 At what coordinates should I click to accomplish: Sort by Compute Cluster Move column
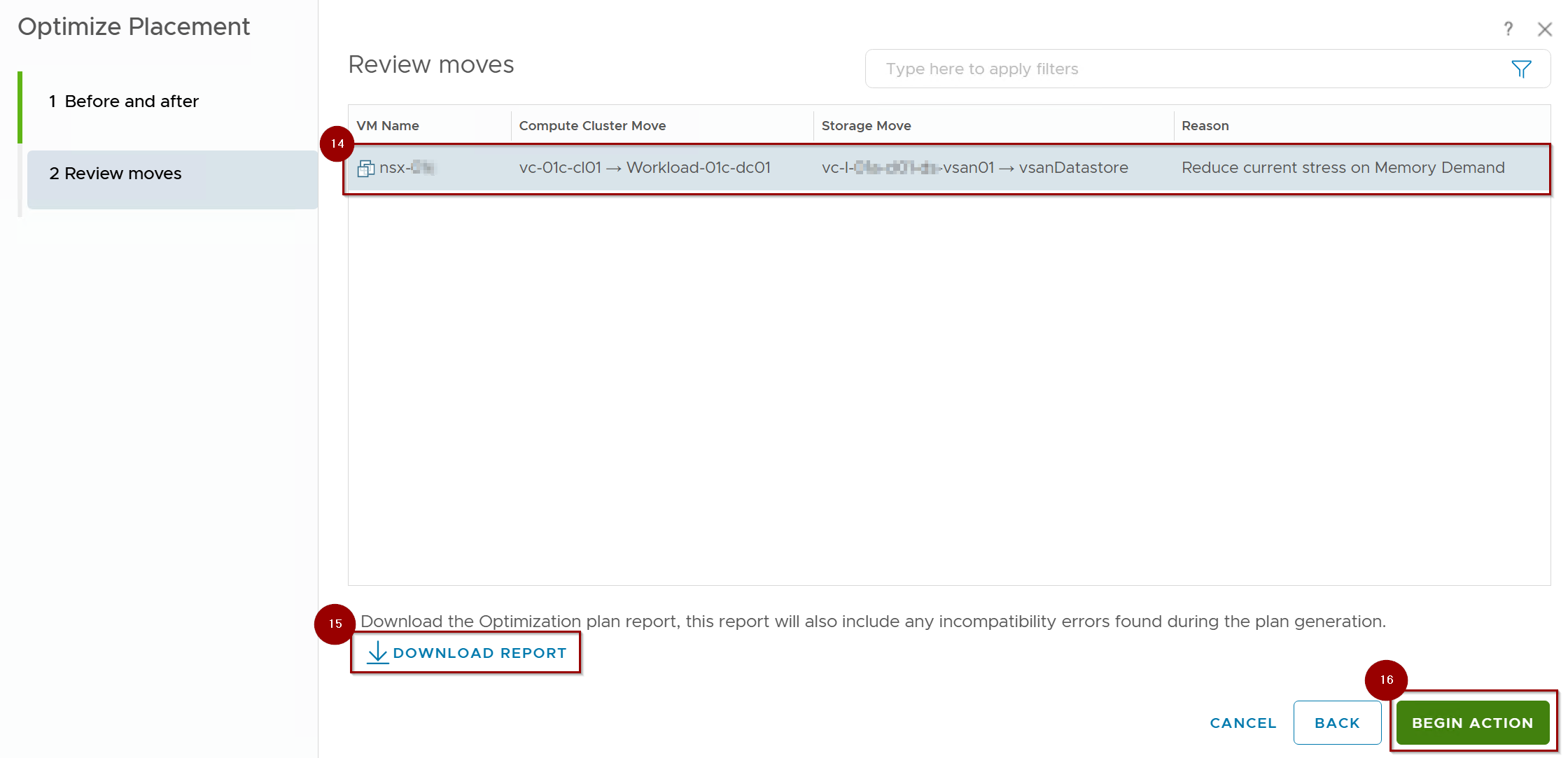tap(592, 126)
